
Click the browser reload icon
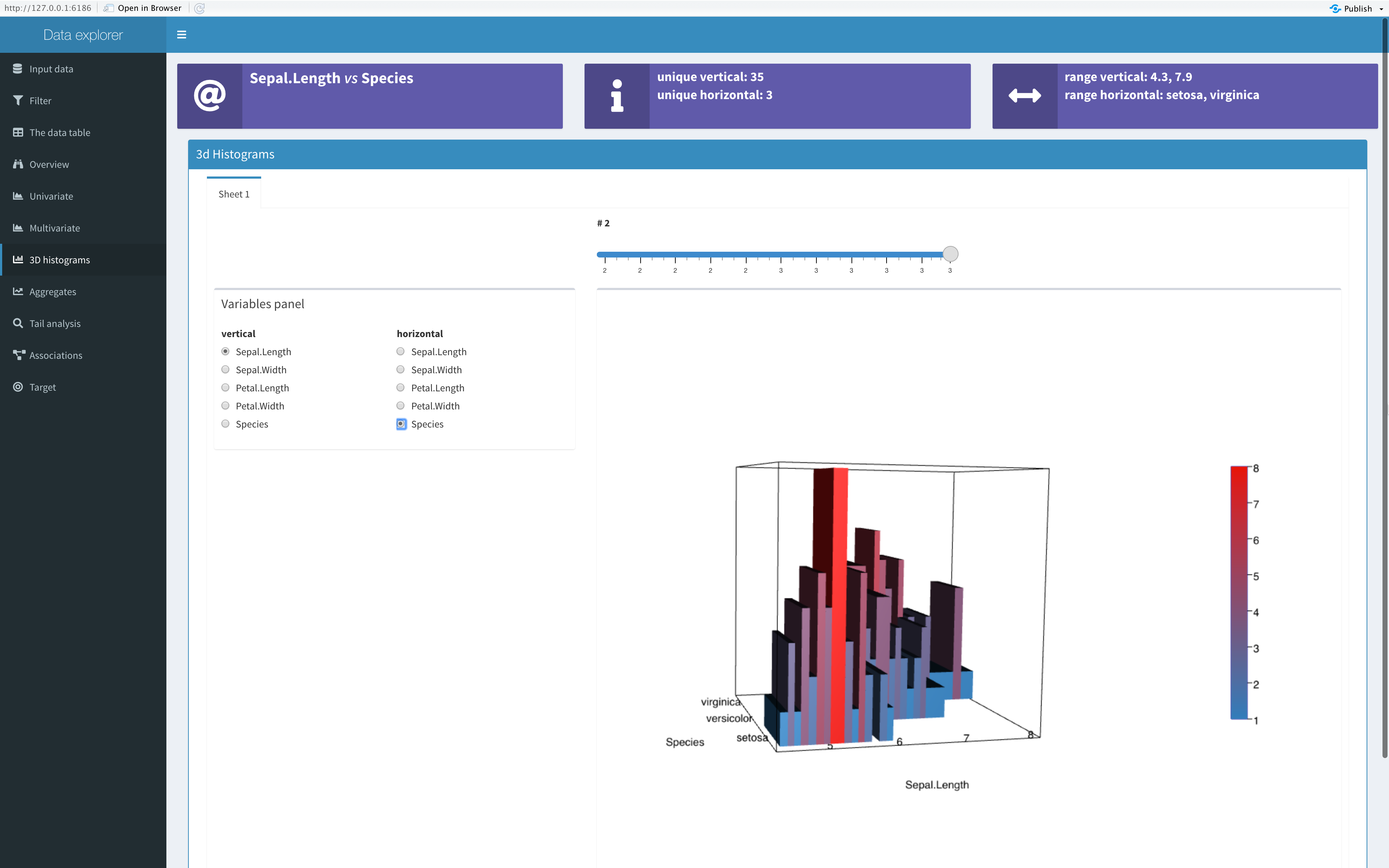coord(199,8)
